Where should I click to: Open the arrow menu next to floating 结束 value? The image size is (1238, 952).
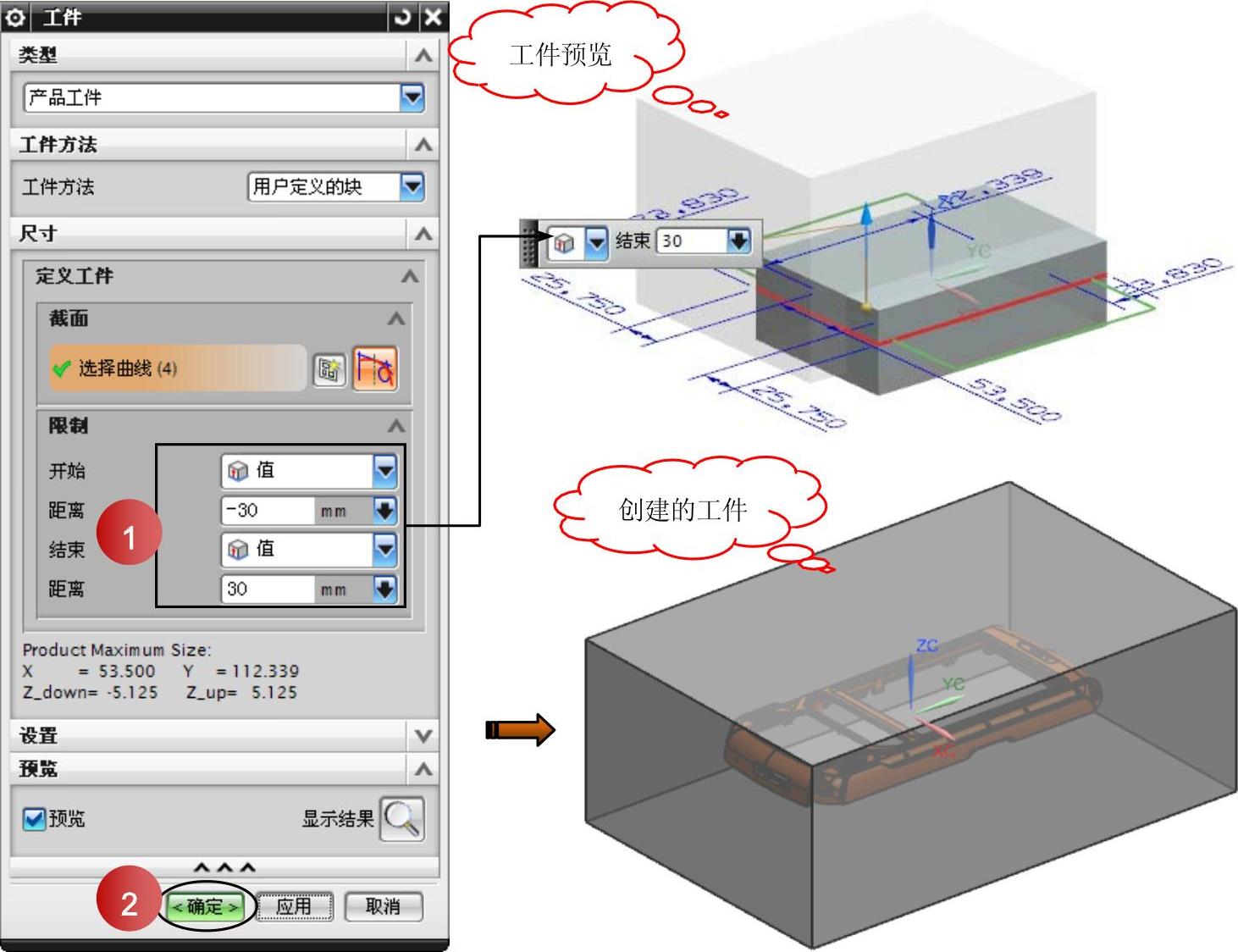(739, 241)
